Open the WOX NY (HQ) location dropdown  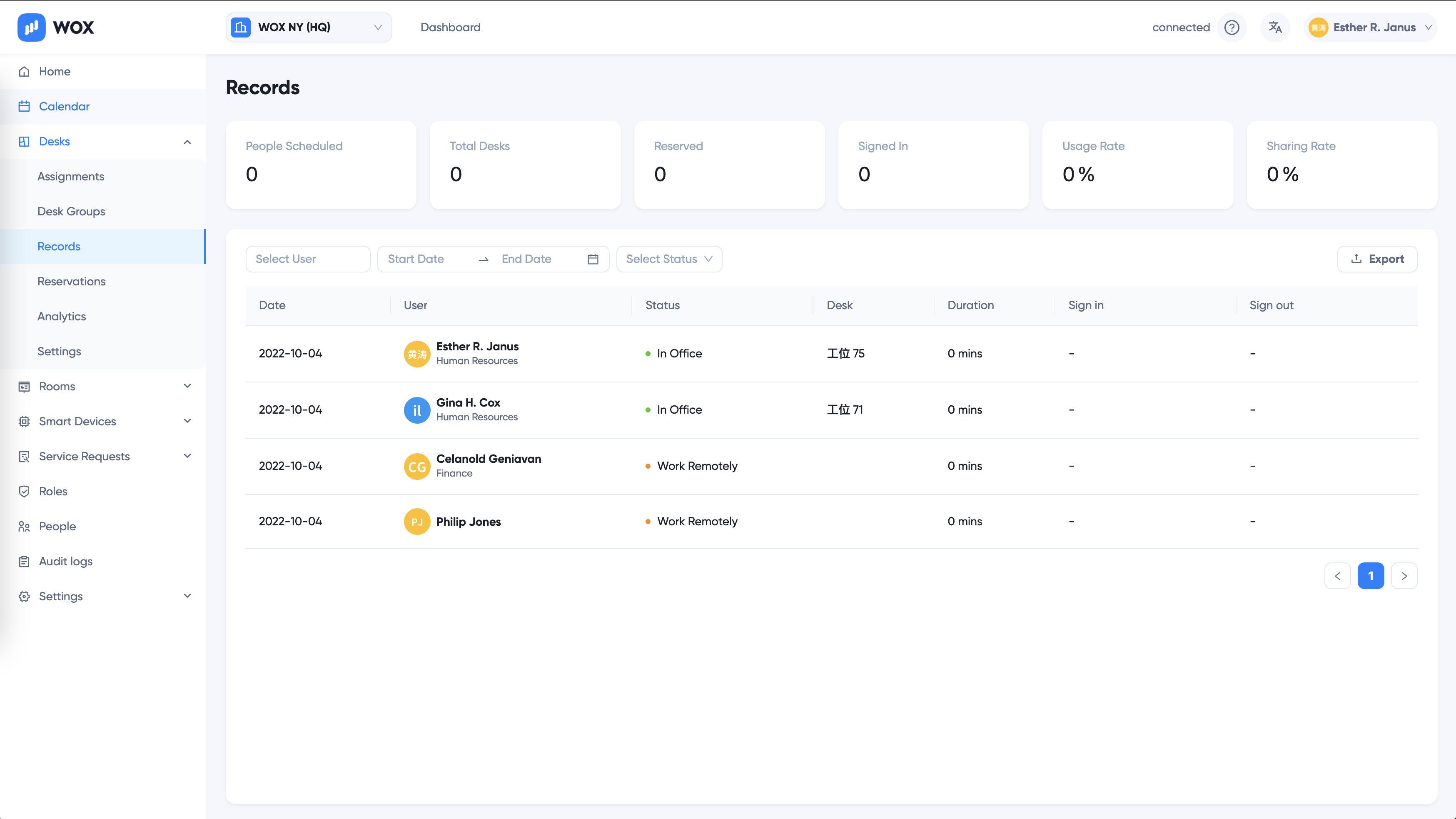309,27
